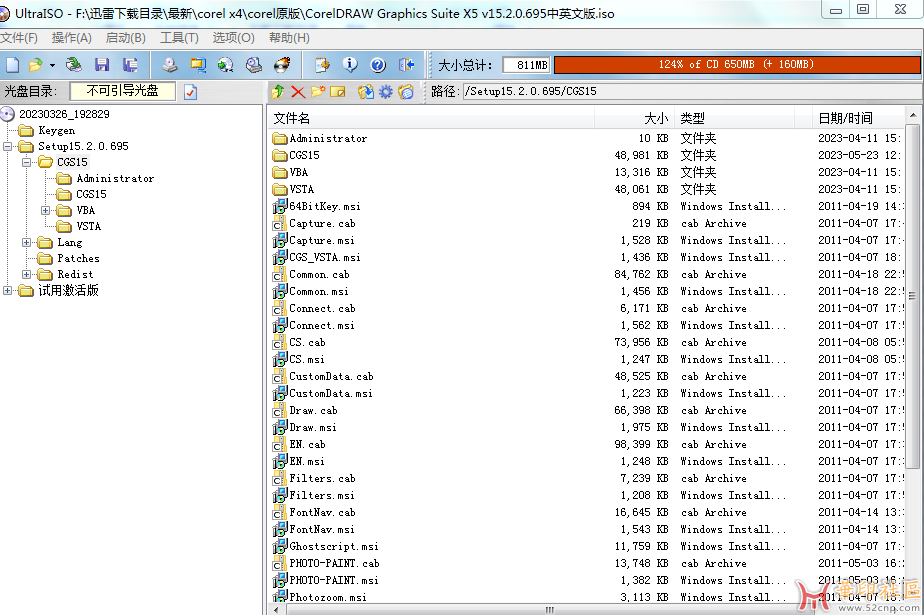Image resolution: width=924 pixels, height=615 pixels.
Task: Open the 操作(A) menu
Action: pos(71,38)
